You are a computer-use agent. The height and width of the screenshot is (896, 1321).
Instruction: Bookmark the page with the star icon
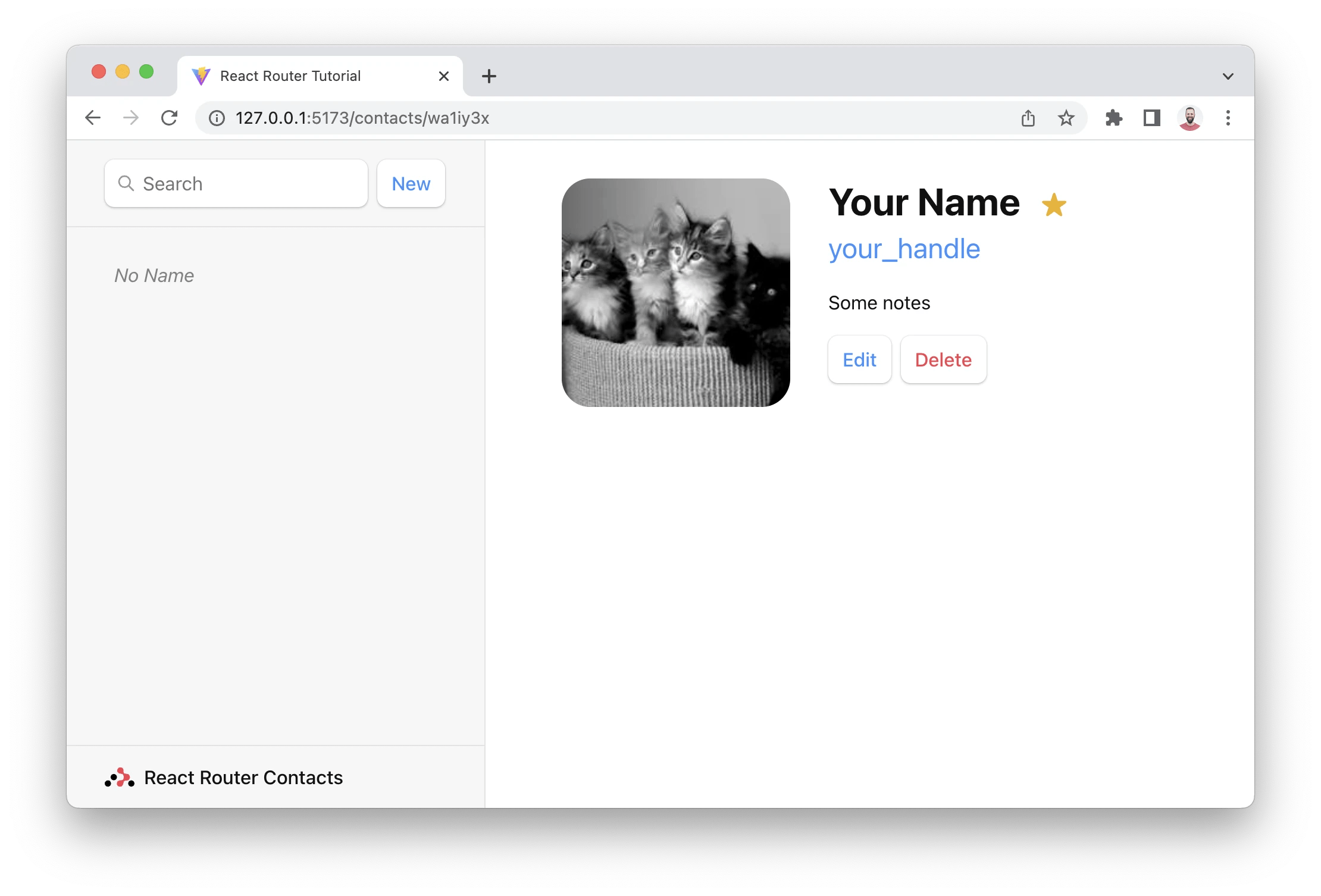coord(1066,118)
